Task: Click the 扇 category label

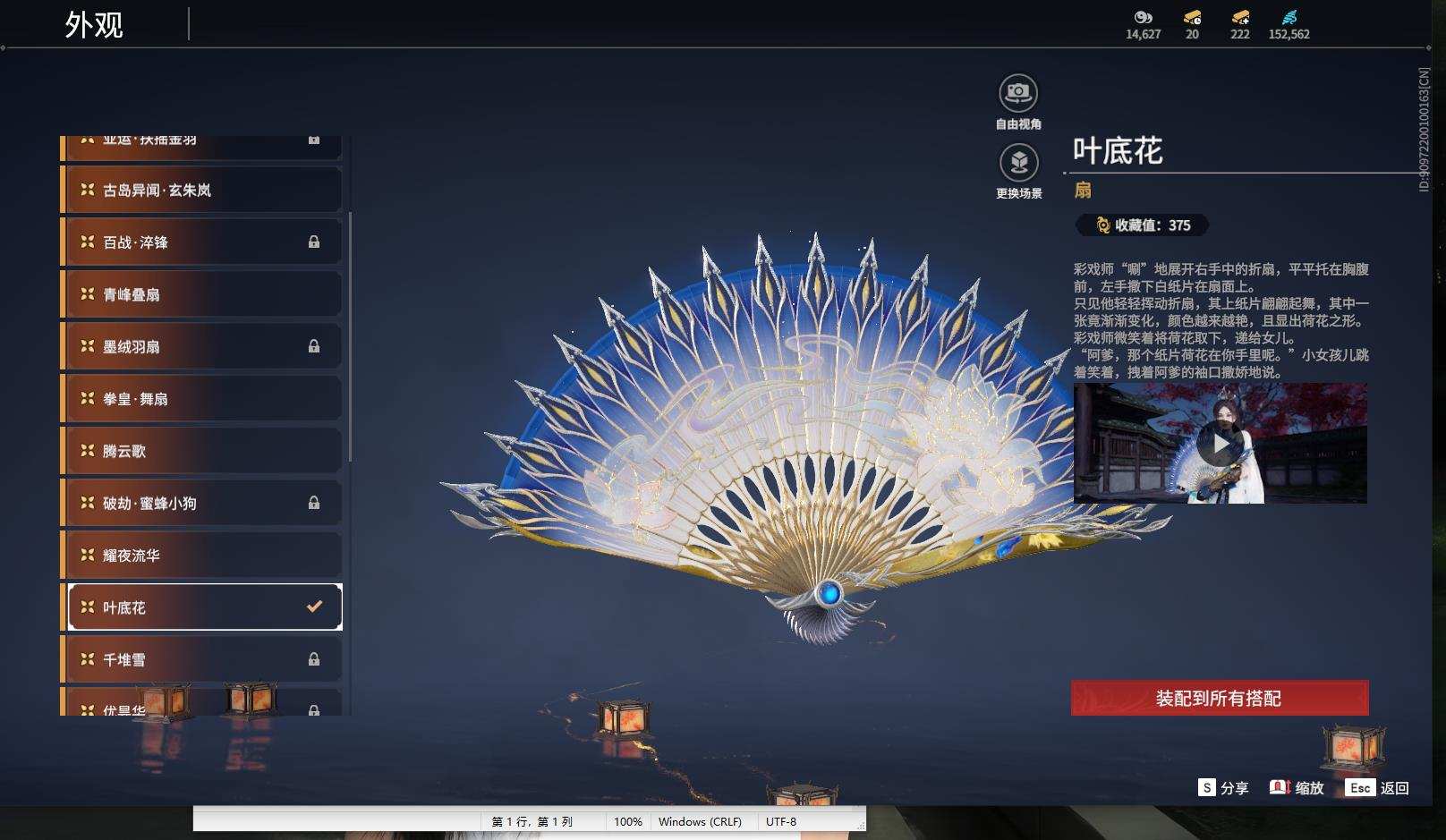Action: pyautogui.click(x=1083, y=190)
